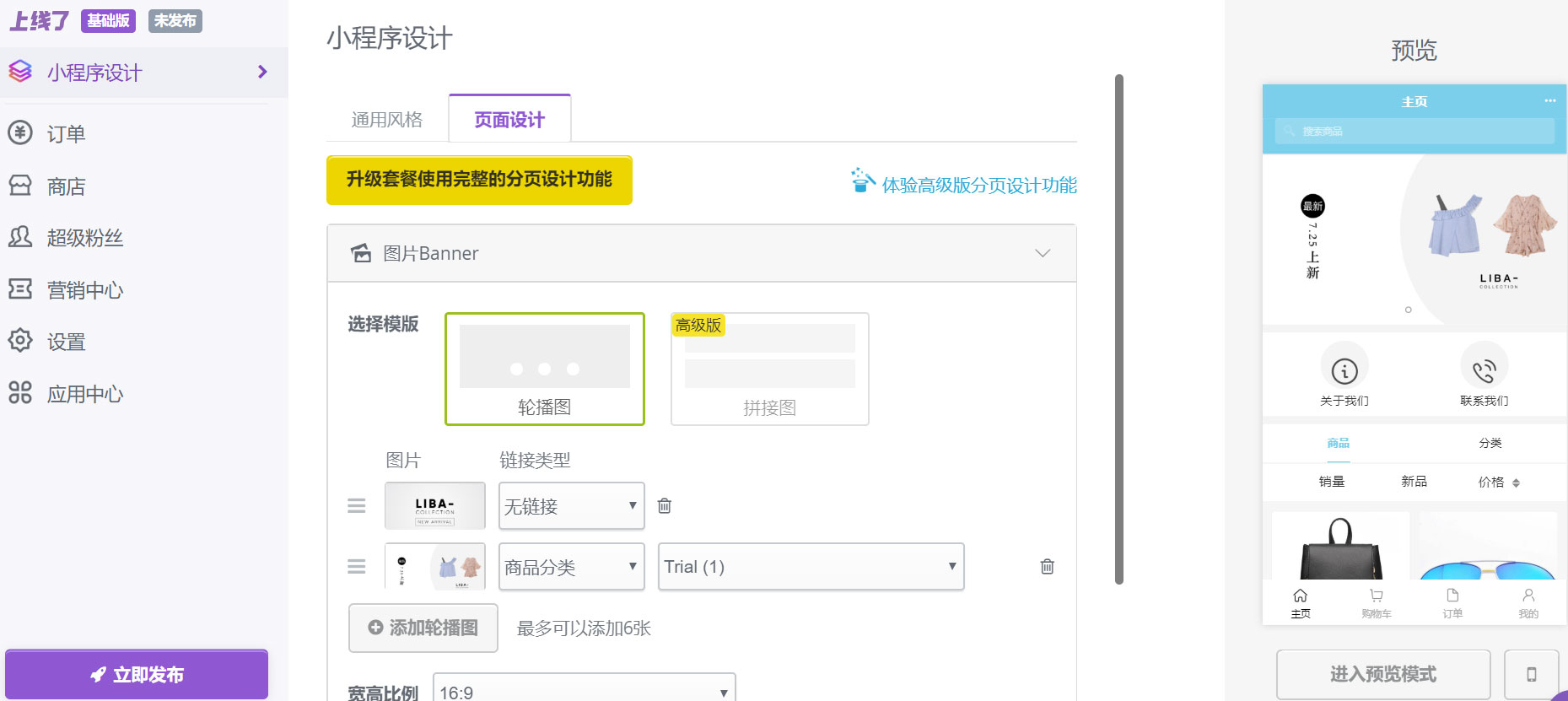Viewport: 1568px width, 701px height.
Task: Click the carousel dot indicator in preview
Action: 1409,310
